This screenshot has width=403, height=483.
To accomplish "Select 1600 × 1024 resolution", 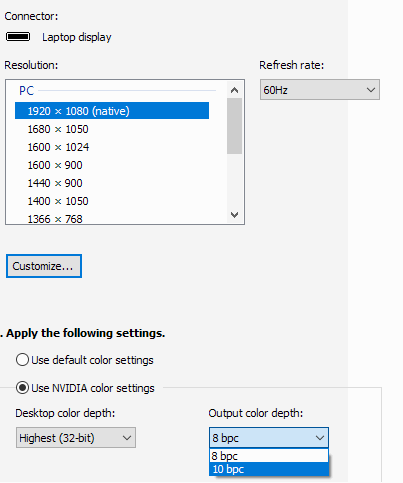I will pyautogui.click(x=112, y=147).
